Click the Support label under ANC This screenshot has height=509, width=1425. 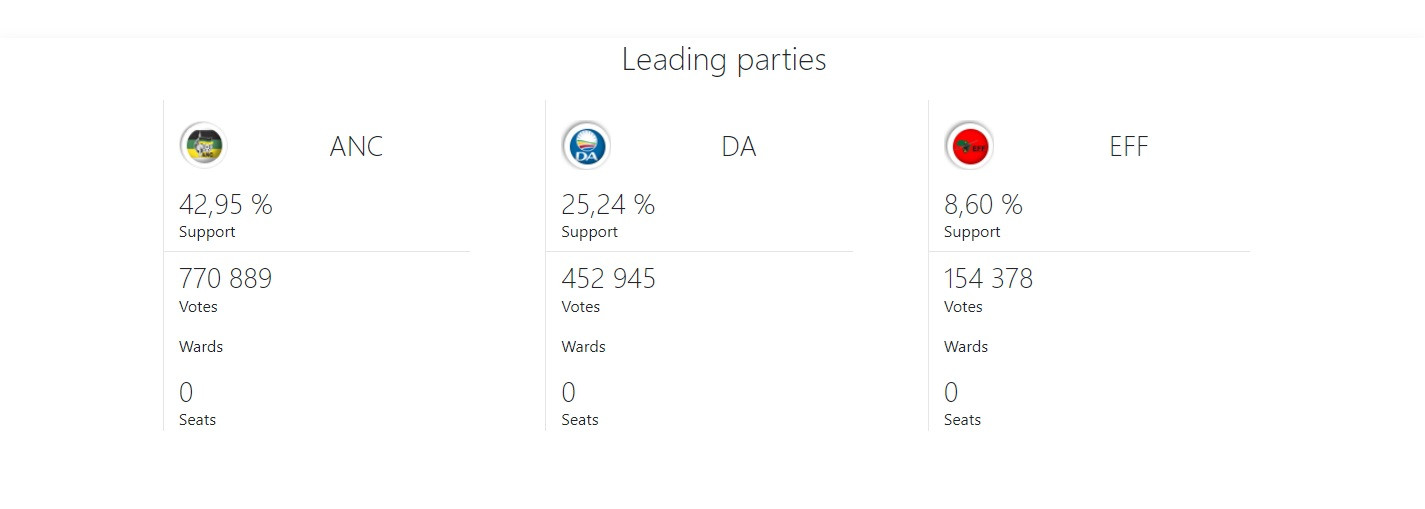pos(207,232)
